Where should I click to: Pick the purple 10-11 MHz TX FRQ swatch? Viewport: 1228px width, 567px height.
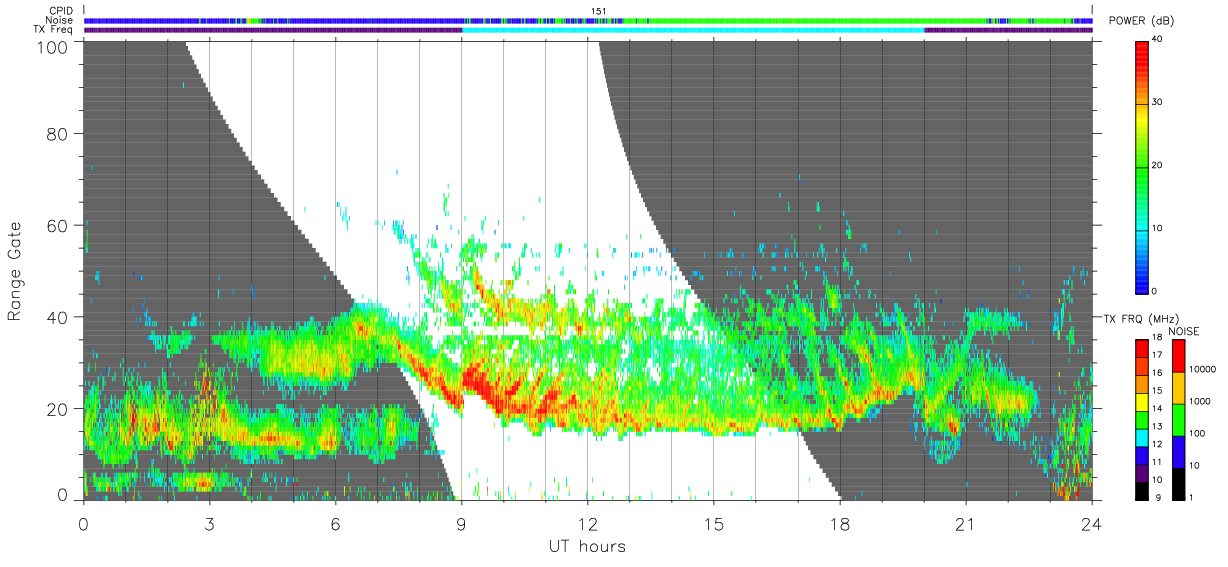1142,471
